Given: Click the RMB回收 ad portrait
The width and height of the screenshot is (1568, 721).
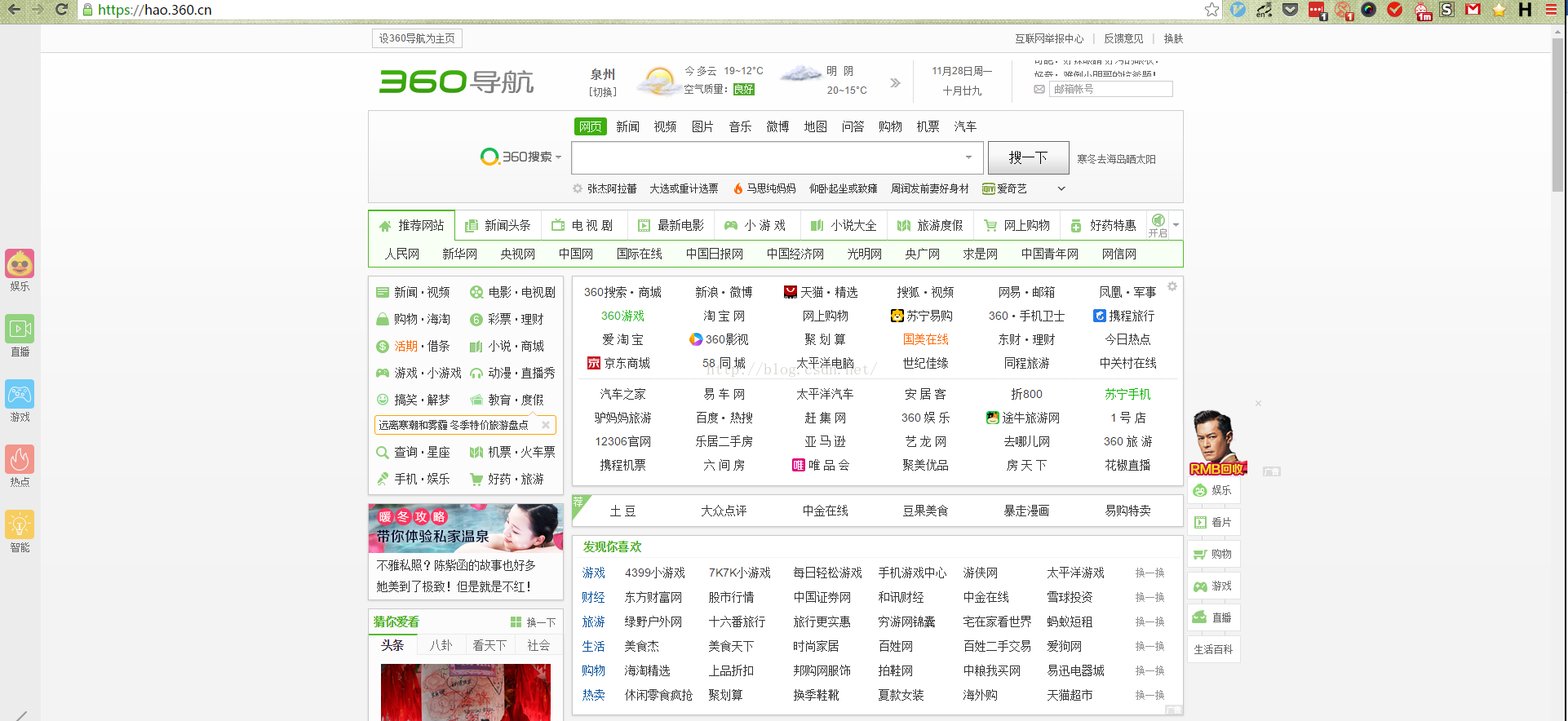Looking at the screenshot, I should click(1216, 444).
